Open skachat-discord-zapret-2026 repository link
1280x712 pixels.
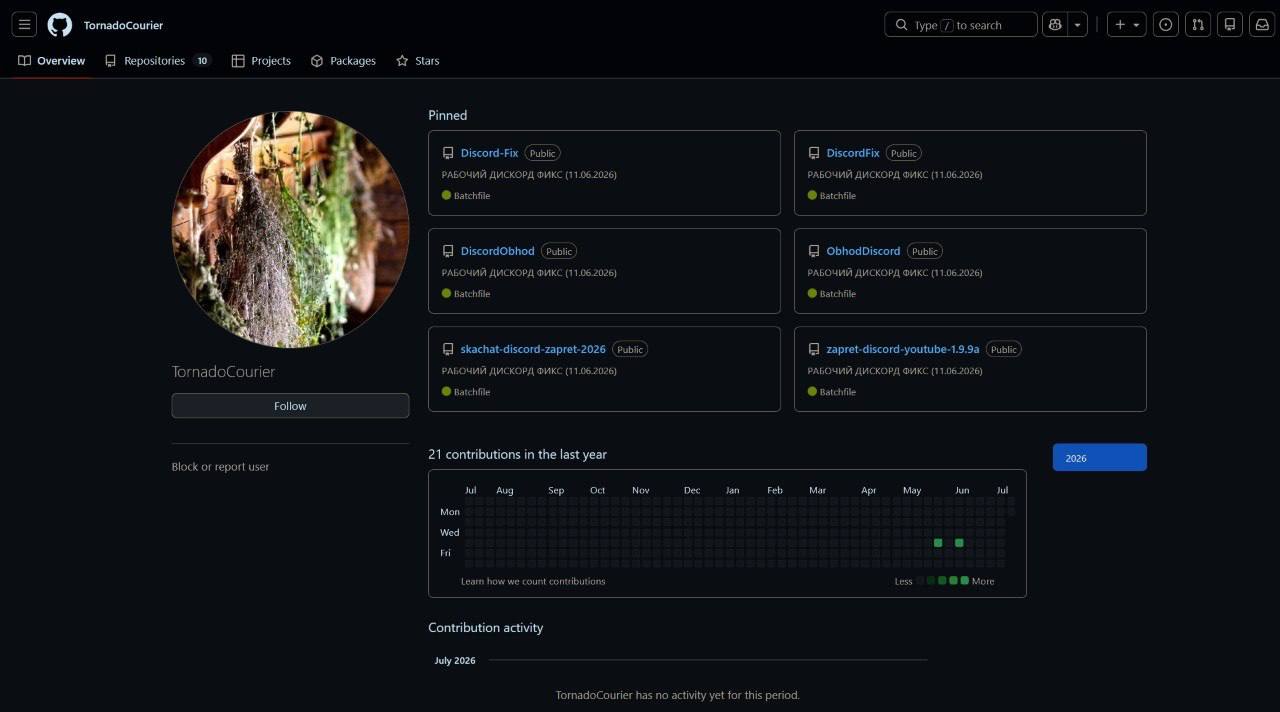[533, 349]
